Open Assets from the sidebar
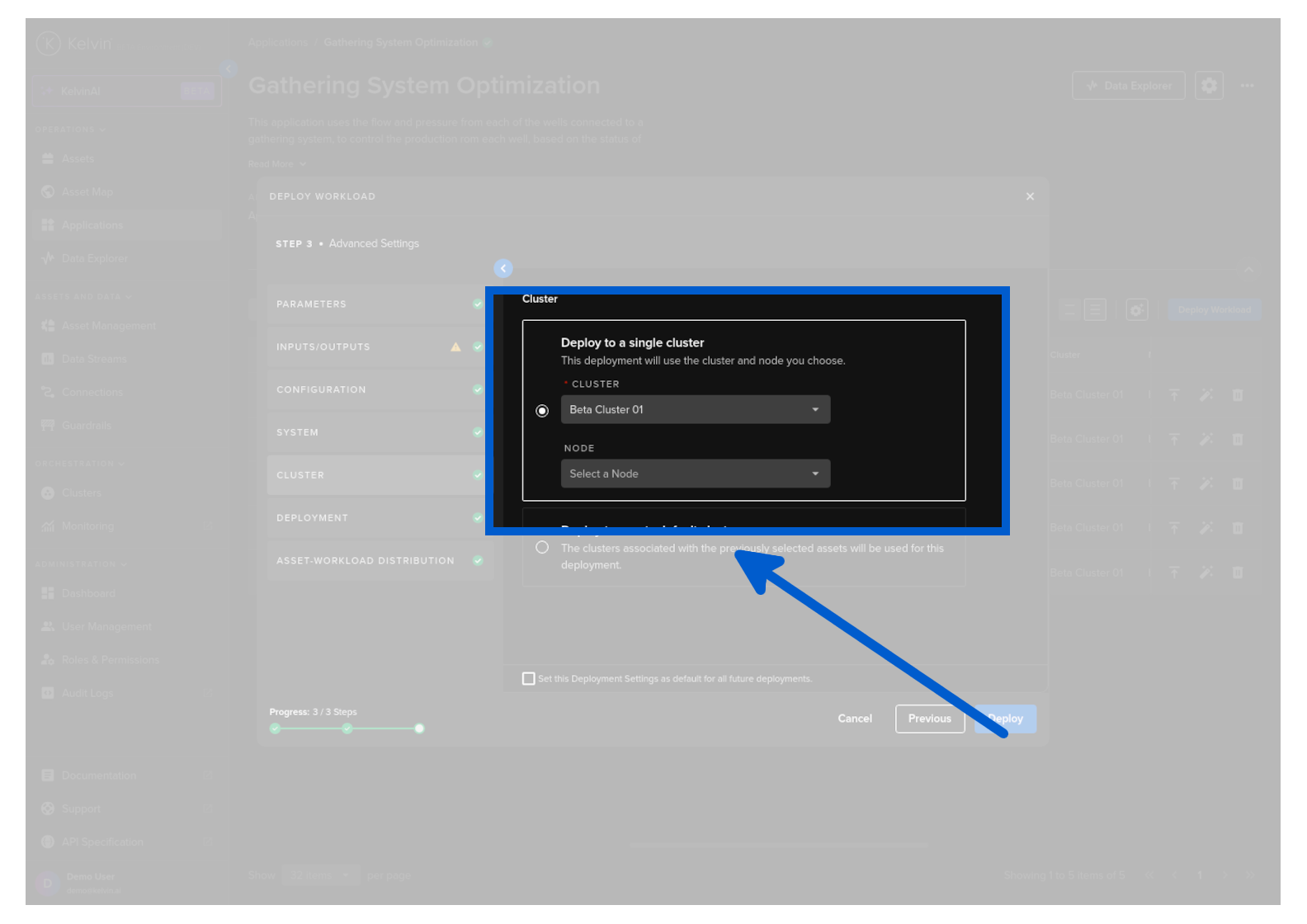Viewport: 1307px width, 924px height. click(x=78, y=158)
